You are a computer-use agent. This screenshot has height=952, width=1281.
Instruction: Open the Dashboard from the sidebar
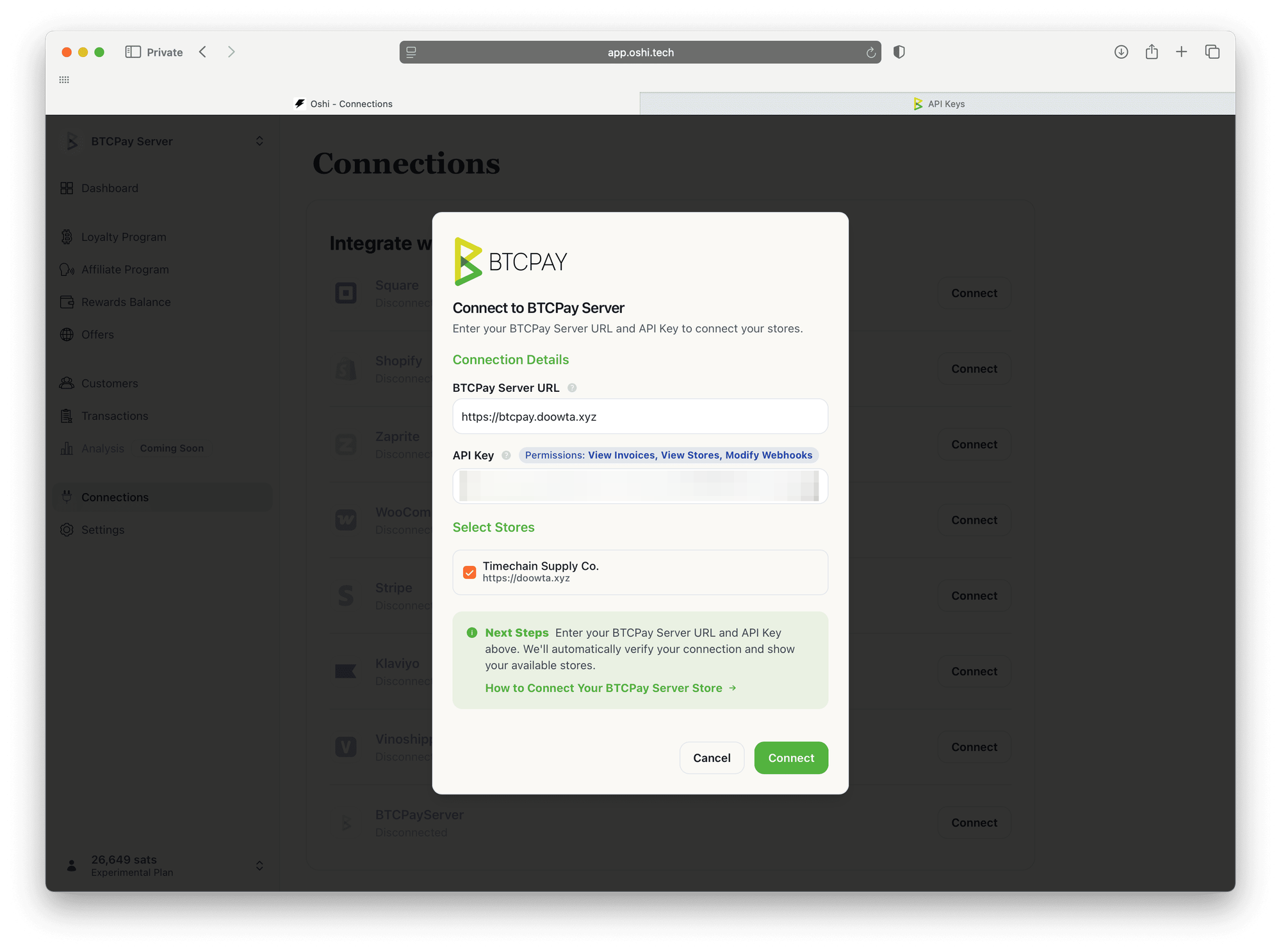pos(67,188)
